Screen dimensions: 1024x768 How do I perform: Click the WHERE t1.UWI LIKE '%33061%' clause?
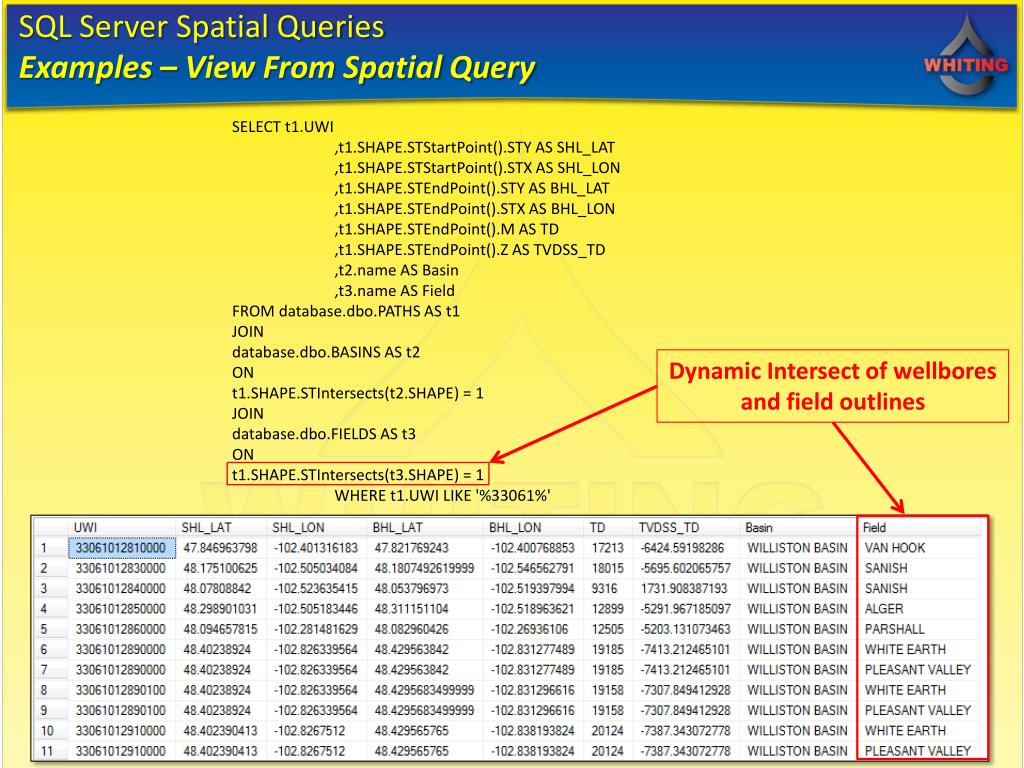[442, 496]
